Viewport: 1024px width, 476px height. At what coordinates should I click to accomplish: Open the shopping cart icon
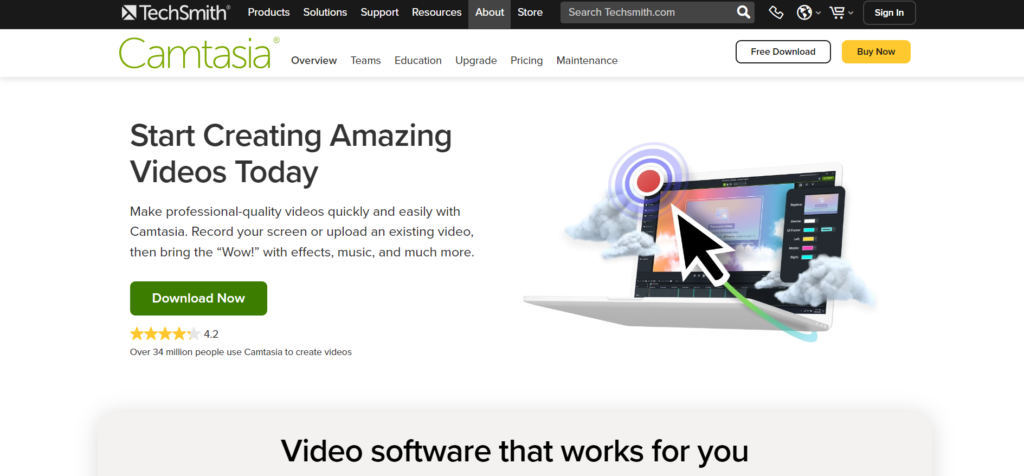(837, 12)
